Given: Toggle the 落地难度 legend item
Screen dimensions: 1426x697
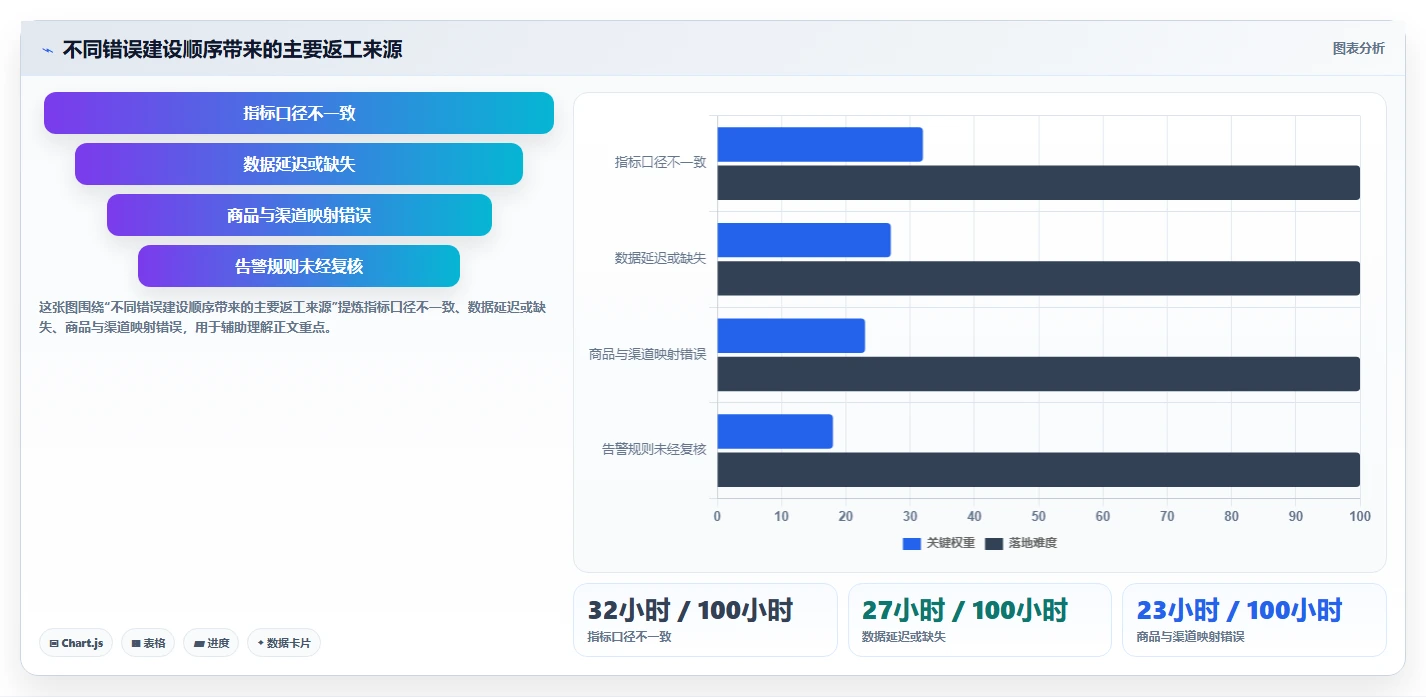Looking at the screenshot, I should [1021, 543].
